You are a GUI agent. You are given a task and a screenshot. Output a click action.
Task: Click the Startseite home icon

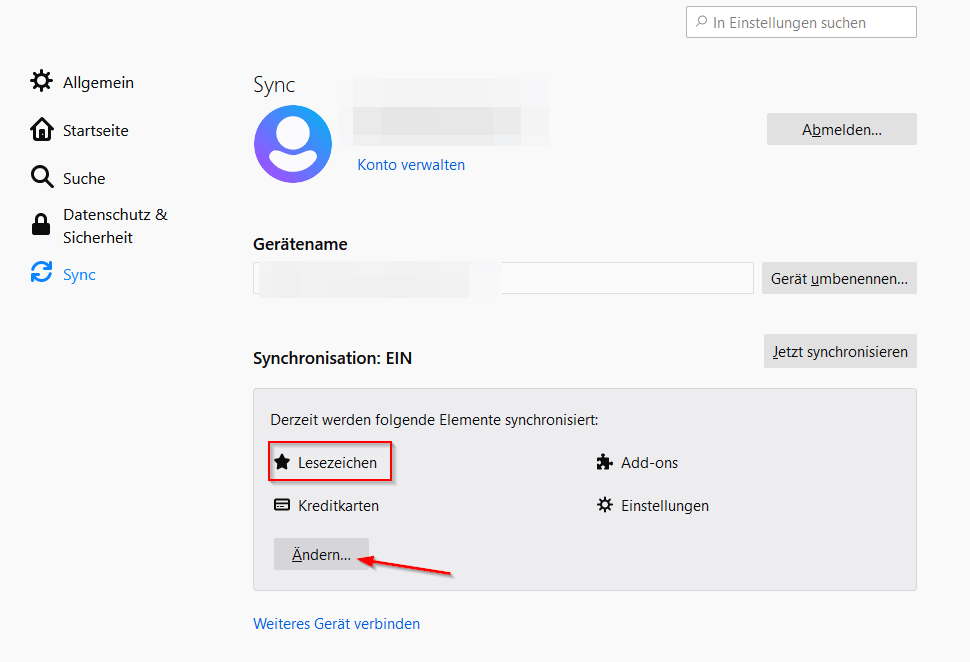41,130
